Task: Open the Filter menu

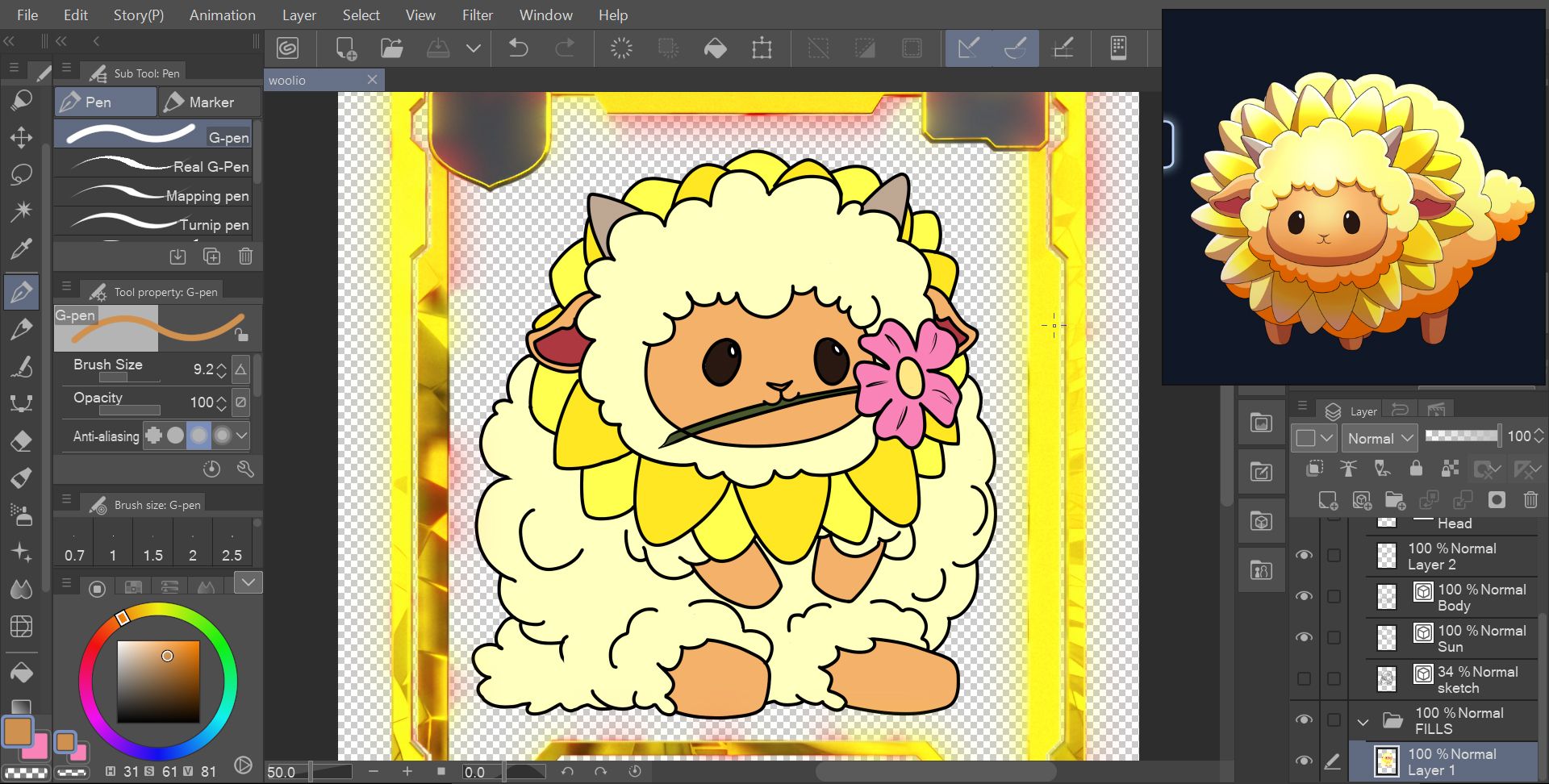Action: [478, 15]
